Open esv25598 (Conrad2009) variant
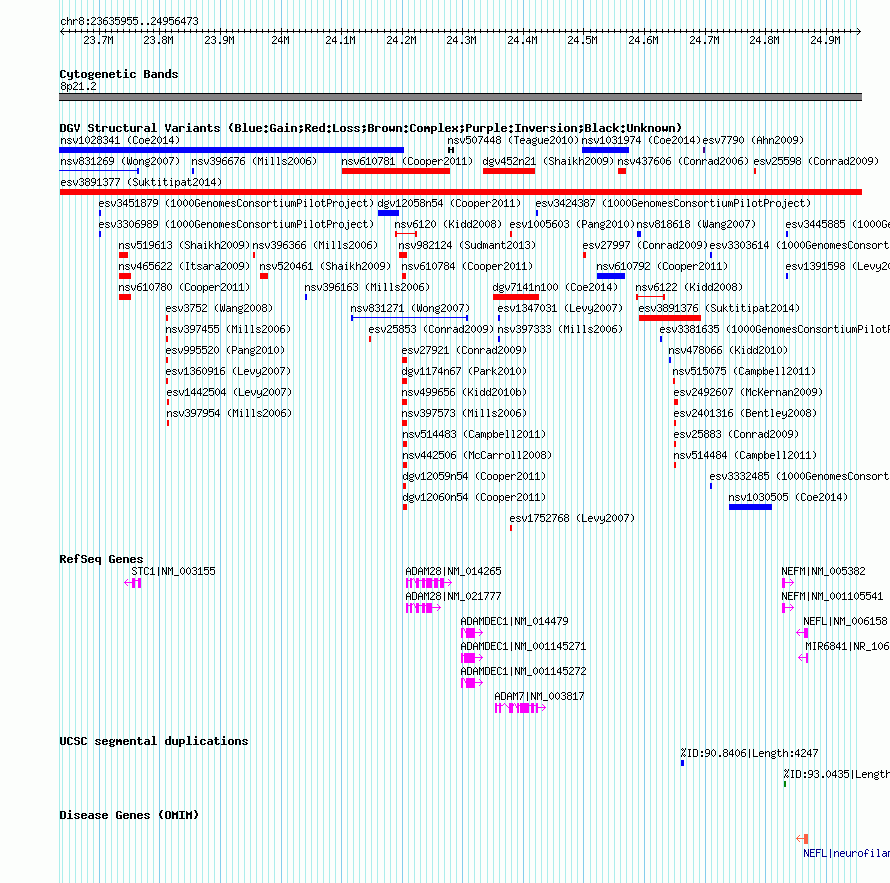Image resolution: width=890 pixels, height=883 pixels. (x=816, y=161)
